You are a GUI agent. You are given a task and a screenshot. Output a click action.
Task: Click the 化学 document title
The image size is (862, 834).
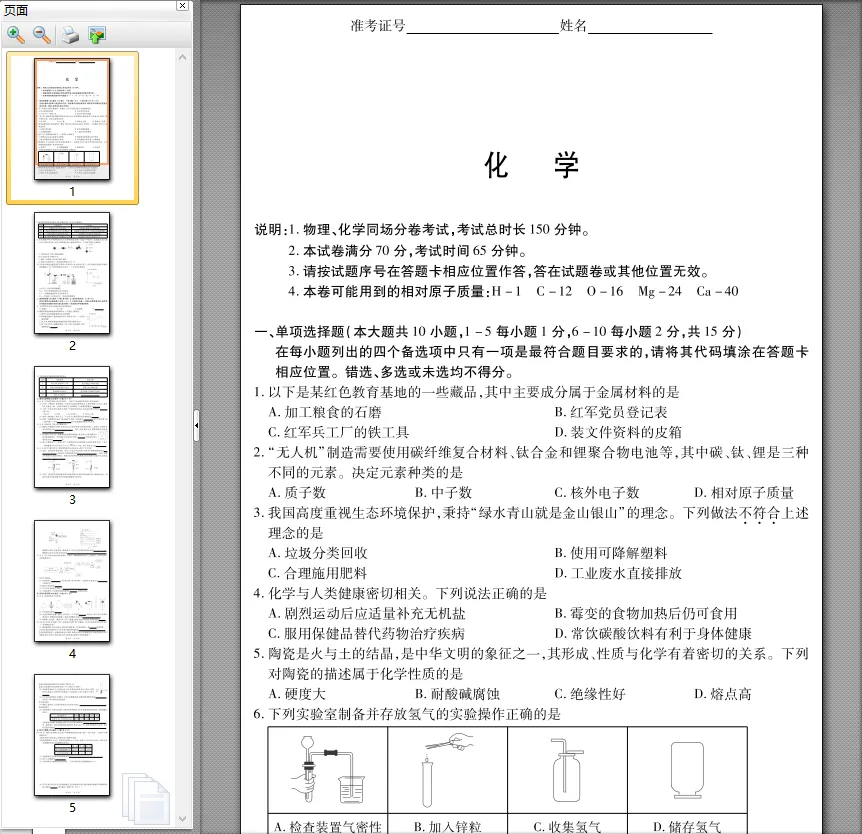[530, 165]
